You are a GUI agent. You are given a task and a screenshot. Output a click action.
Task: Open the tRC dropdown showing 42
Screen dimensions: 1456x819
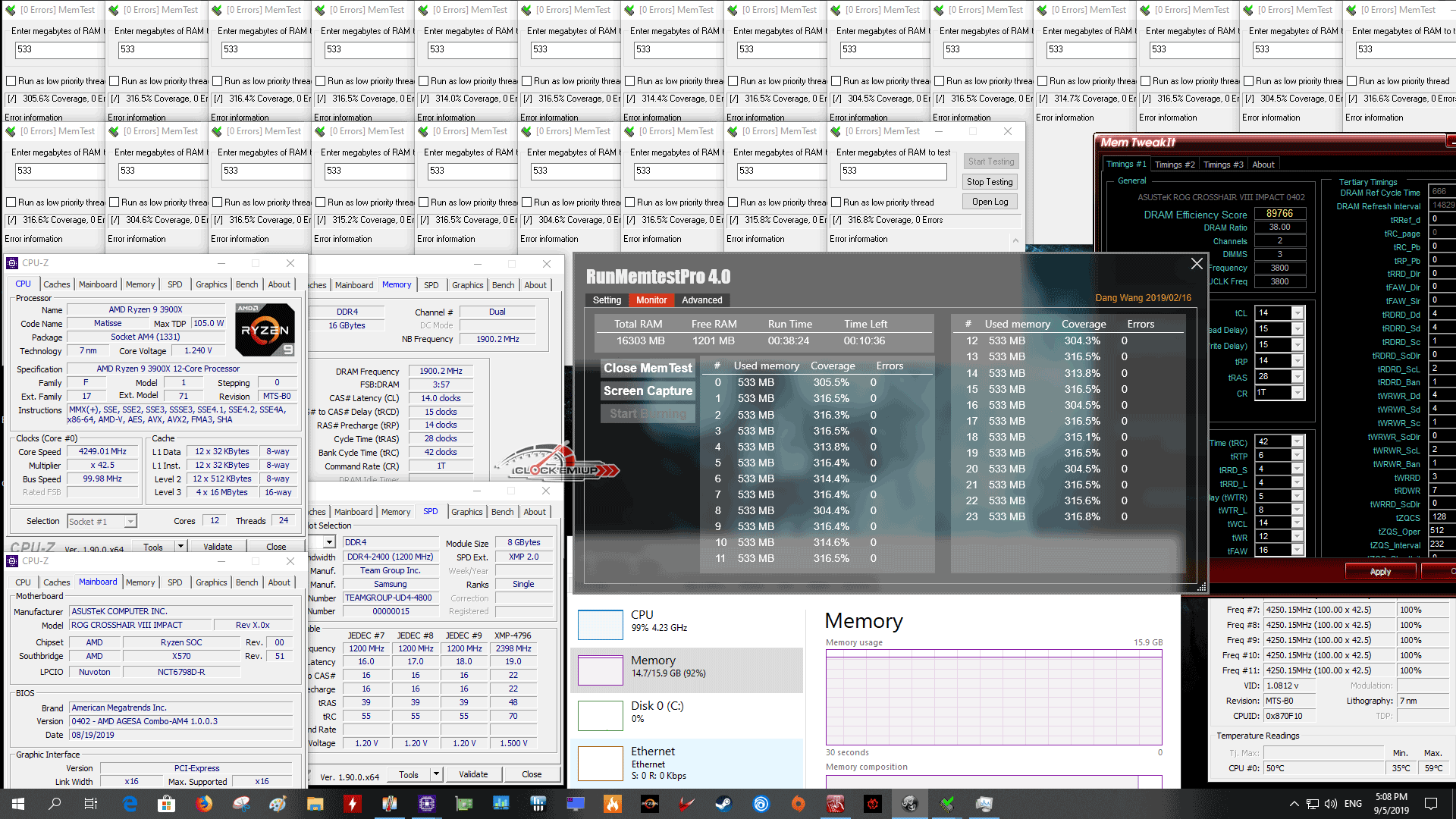[x=1298, y=442]
